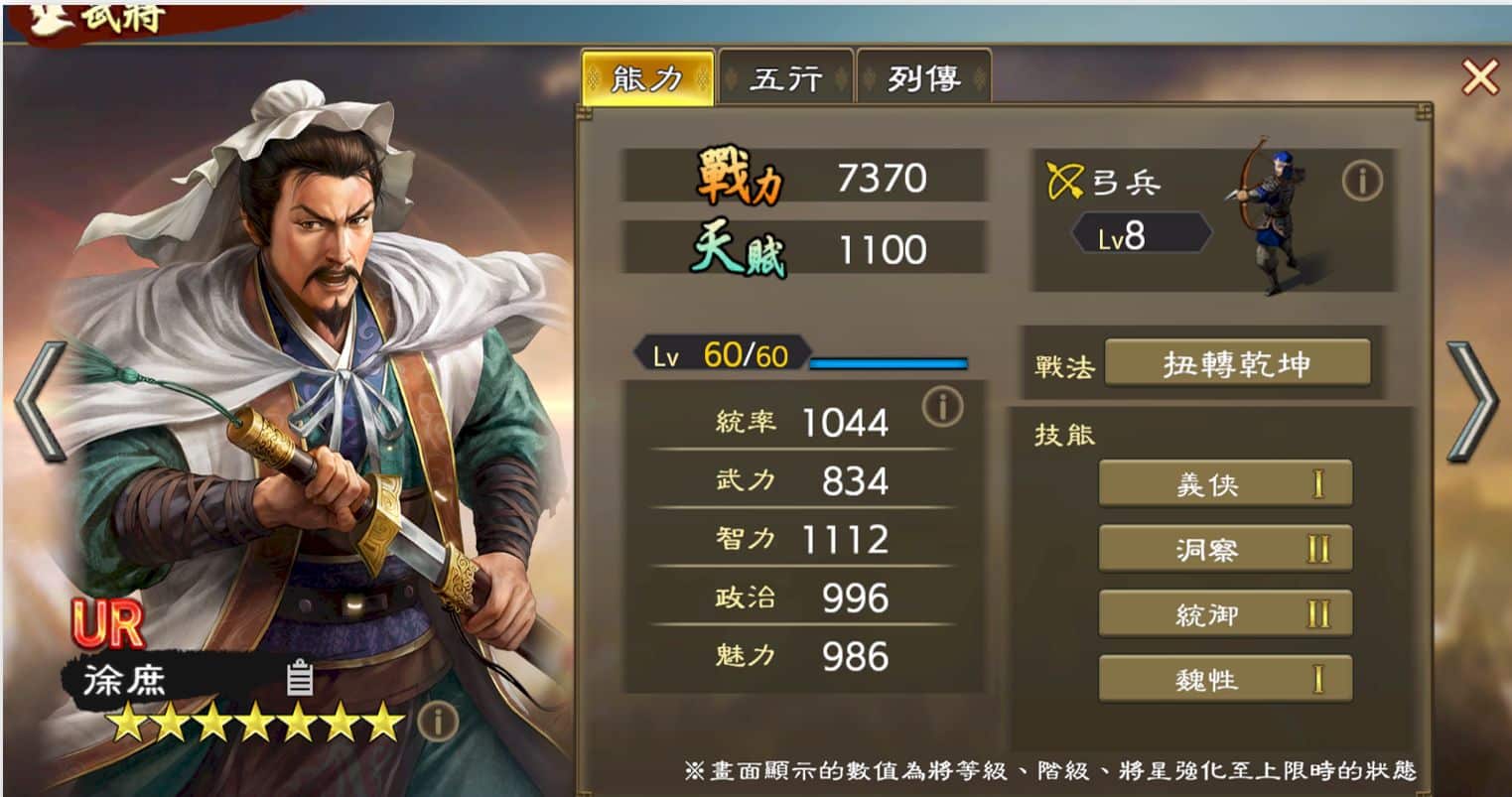Open the 列傳 biography tab
The height and width of the screenshot is (797, 1512).
point(924,77)
